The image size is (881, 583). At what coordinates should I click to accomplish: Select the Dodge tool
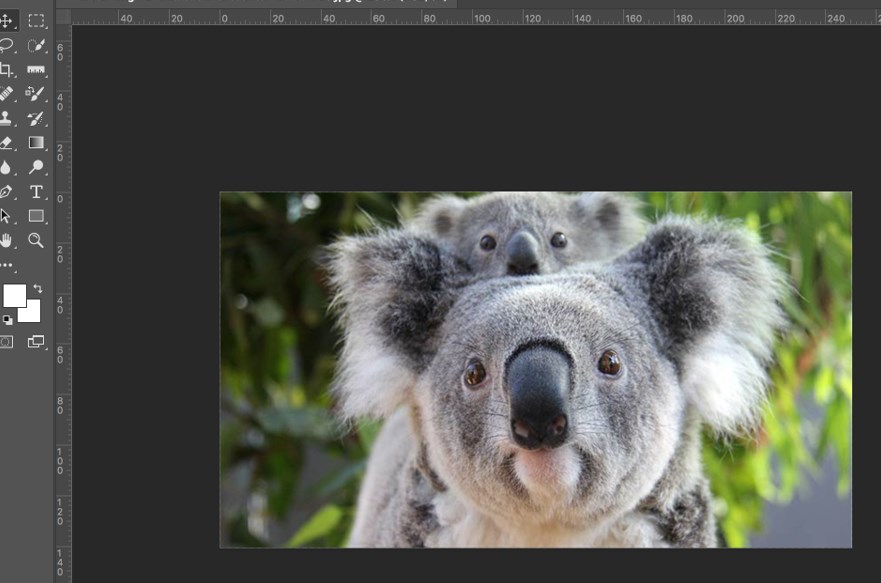36,167
